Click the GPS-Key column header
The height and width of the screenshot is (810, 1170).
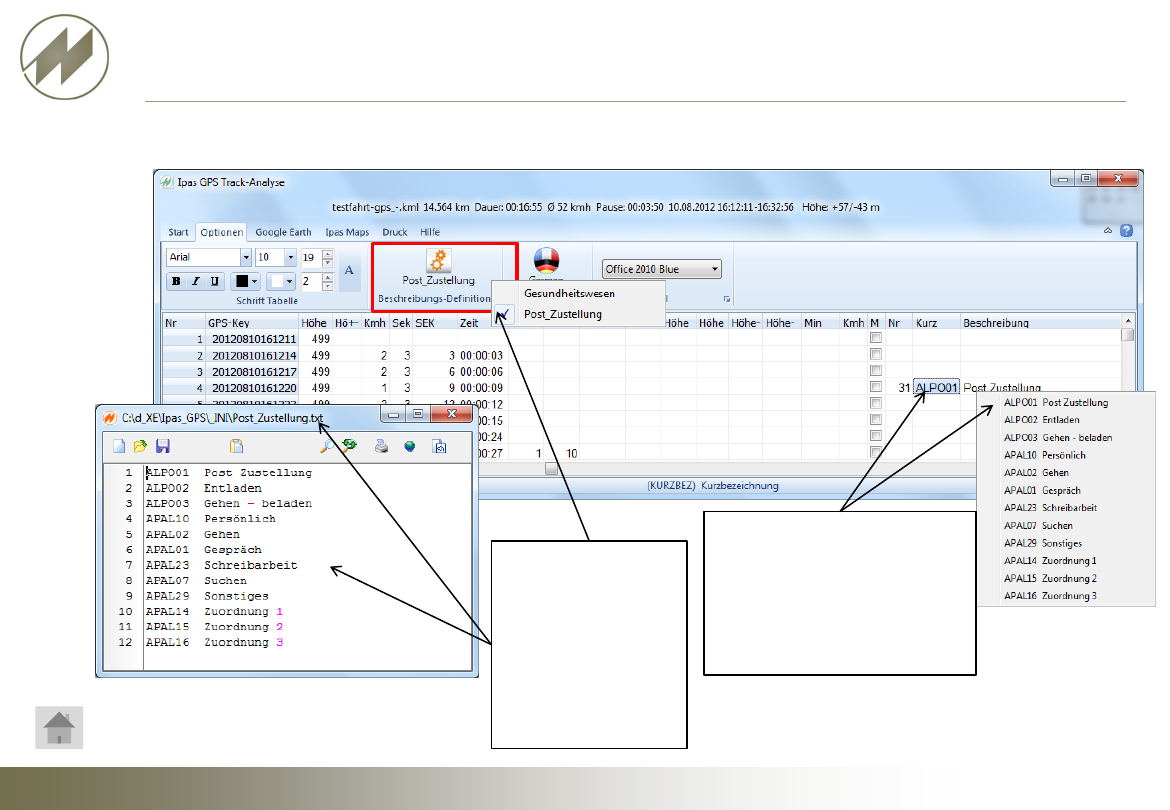251,323
